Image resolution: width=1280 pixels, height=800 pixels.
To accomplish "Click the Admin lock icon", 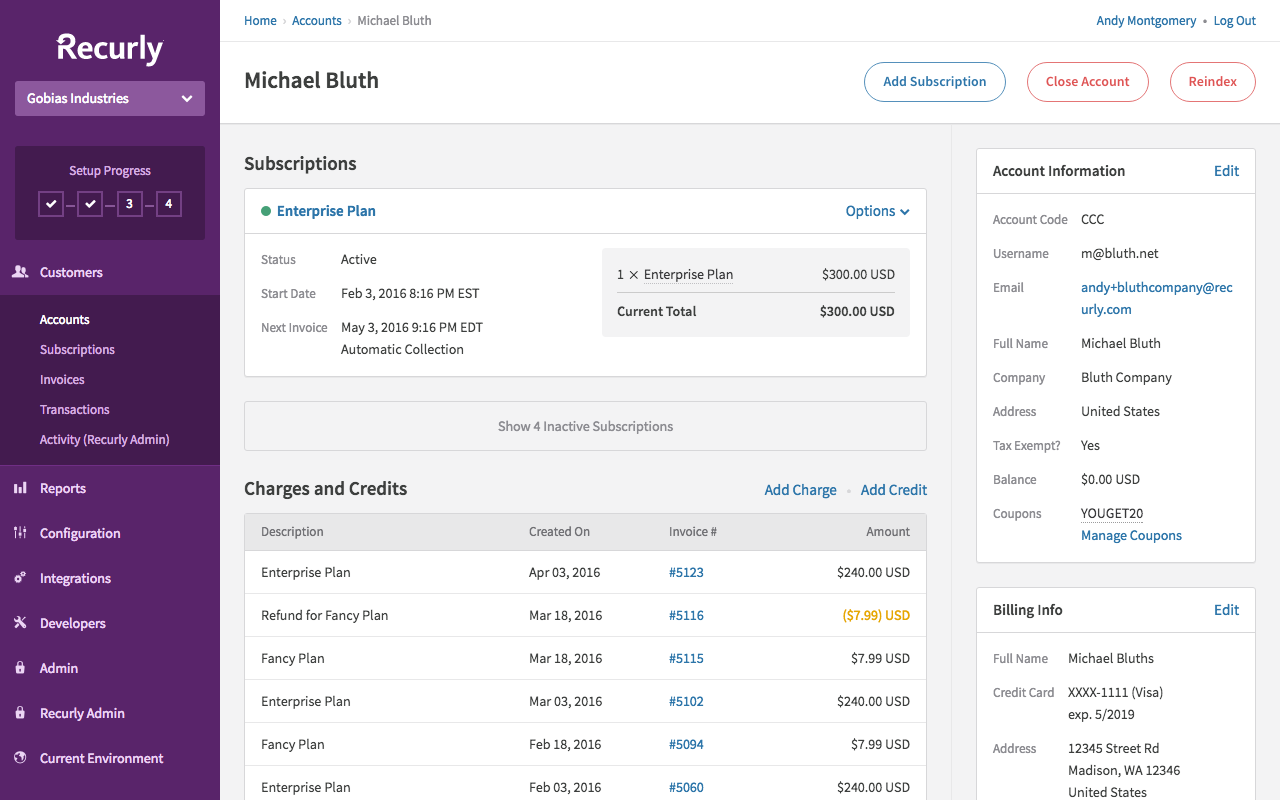I will (x=20, y=668).
